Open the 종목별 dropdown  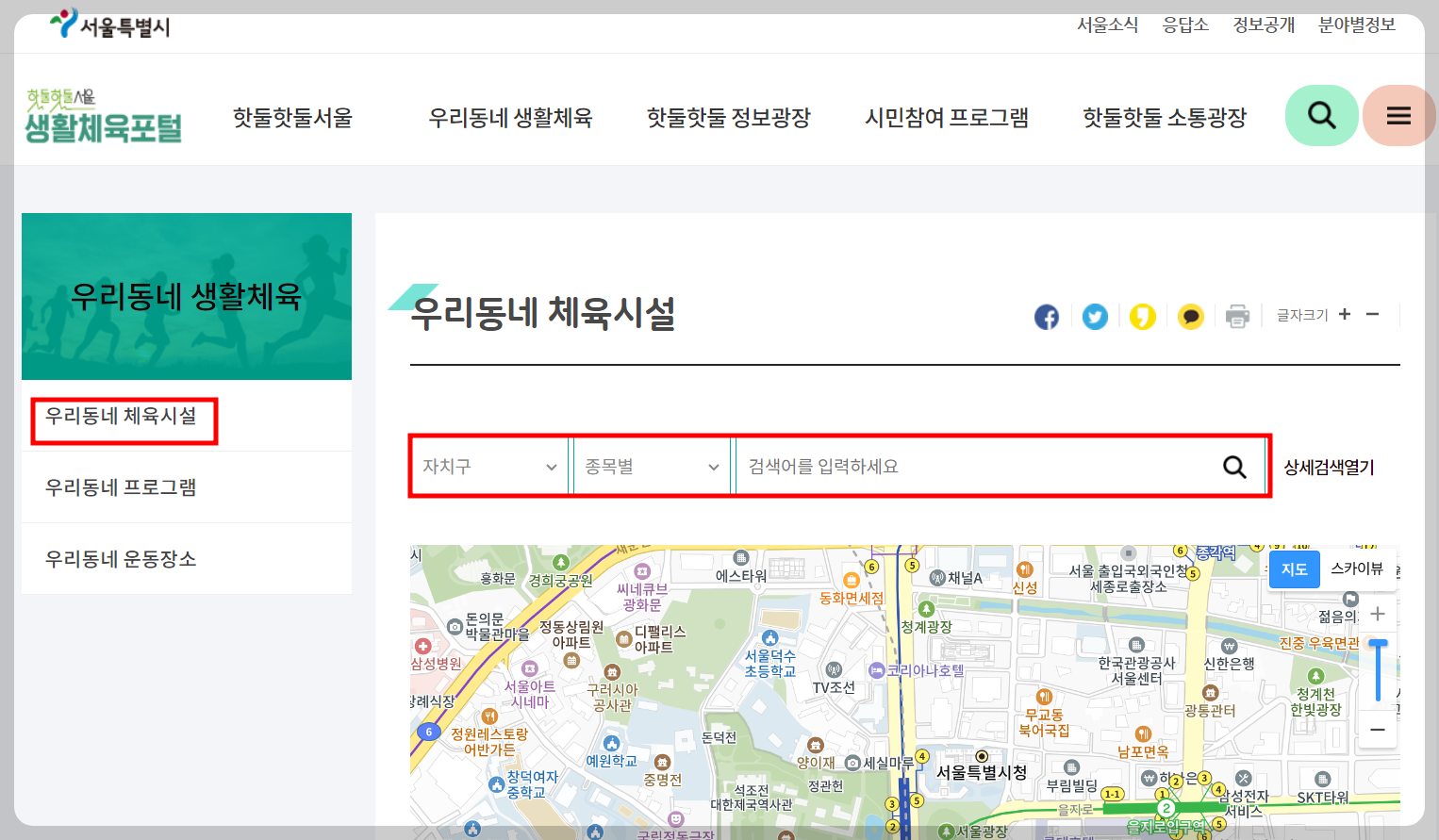click(x=651, y=466)
